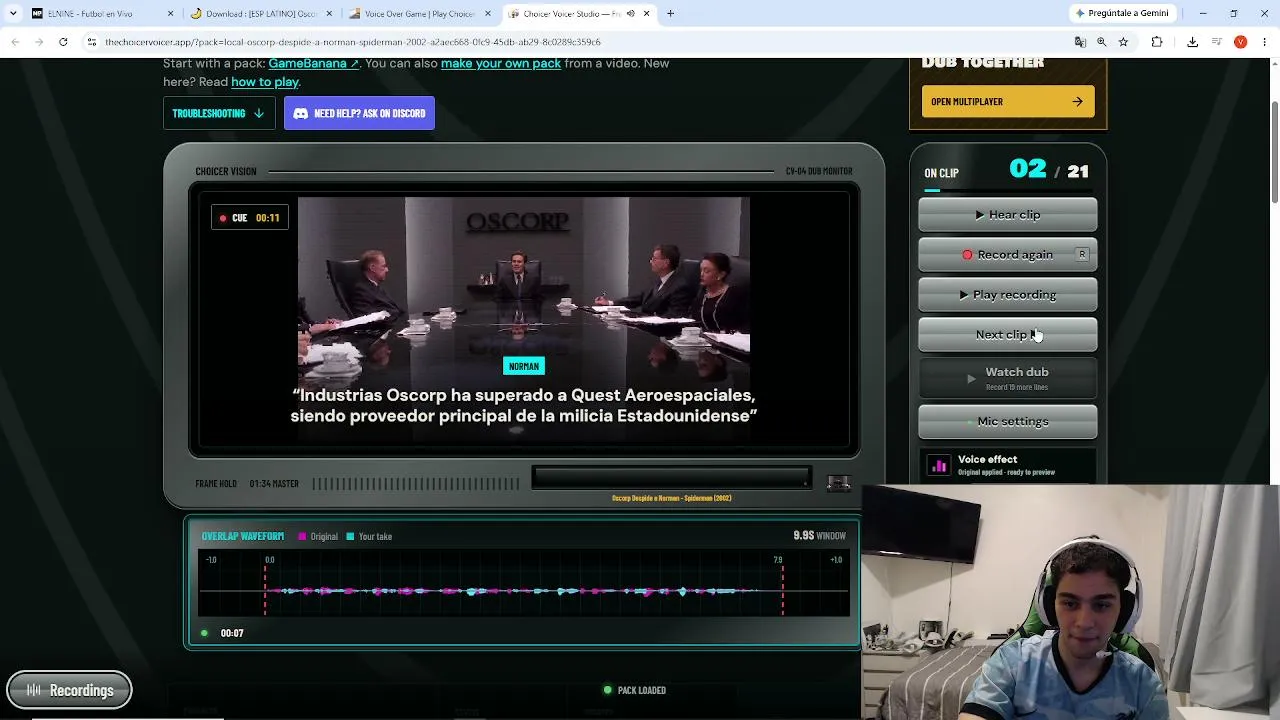The image size is (1280, 720).
Task: Mute the Choicer Voicer tab audio icon
Action: 630,14
